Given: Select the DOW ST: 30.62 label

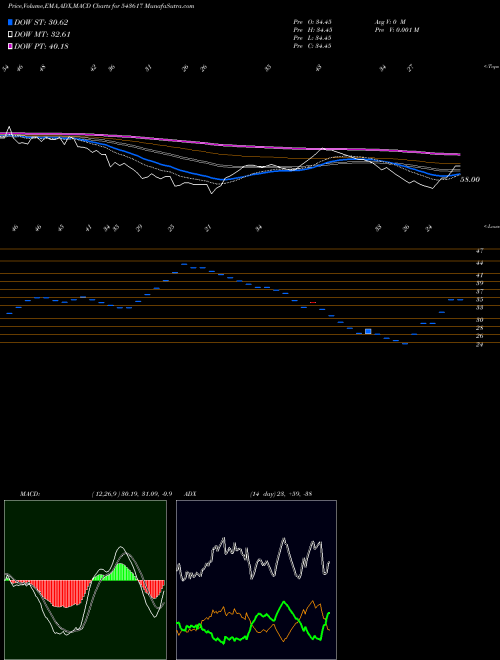Looking at the screenshot, I should click(41, 22).
